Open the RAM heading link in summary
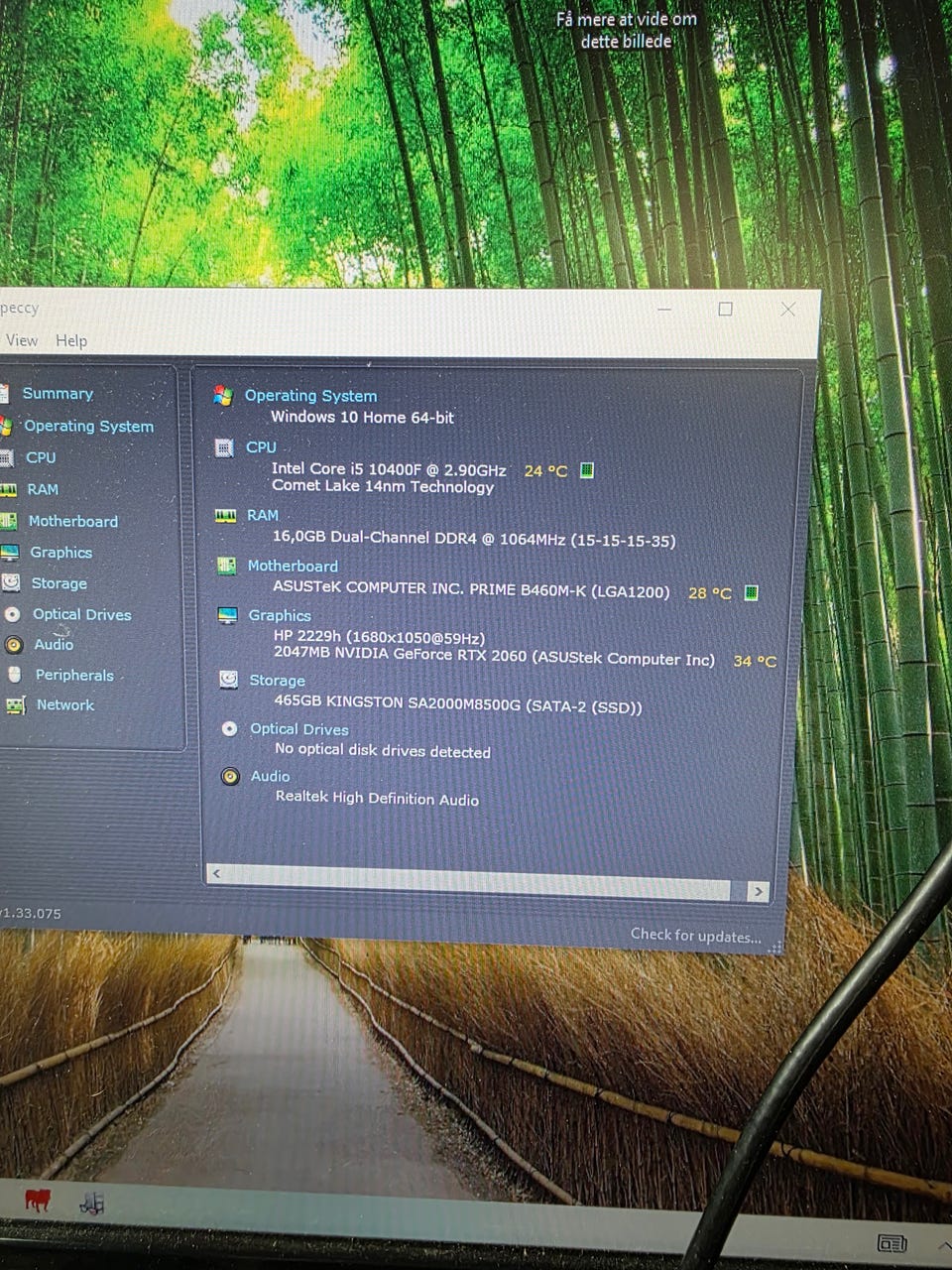Image resolution: width=952 pixels, height=1270 pixels. point(263,515)
